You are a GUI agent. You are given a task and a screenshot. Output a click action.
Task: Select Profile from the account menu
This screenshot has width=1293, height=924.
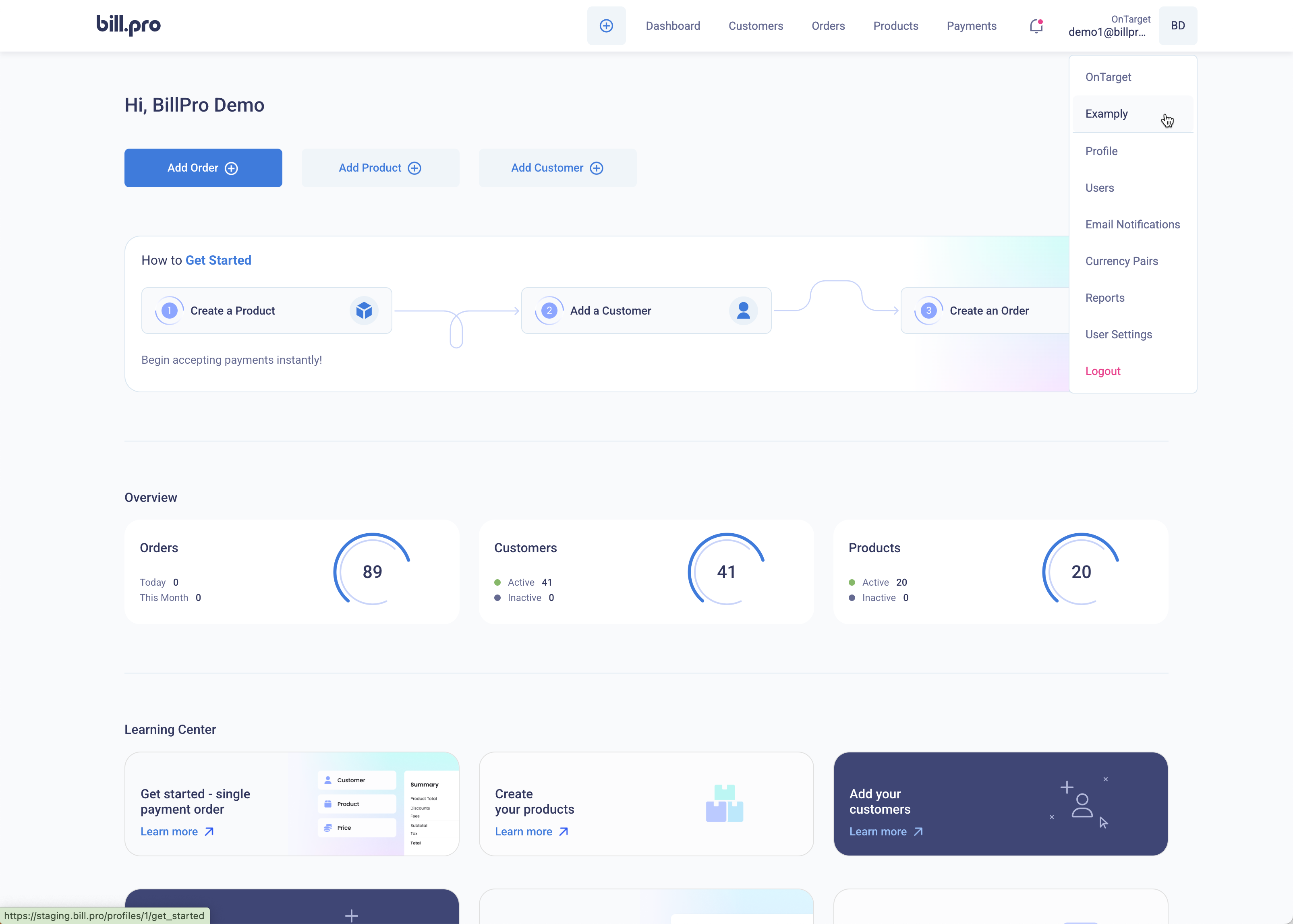(x=1101, y=151)
